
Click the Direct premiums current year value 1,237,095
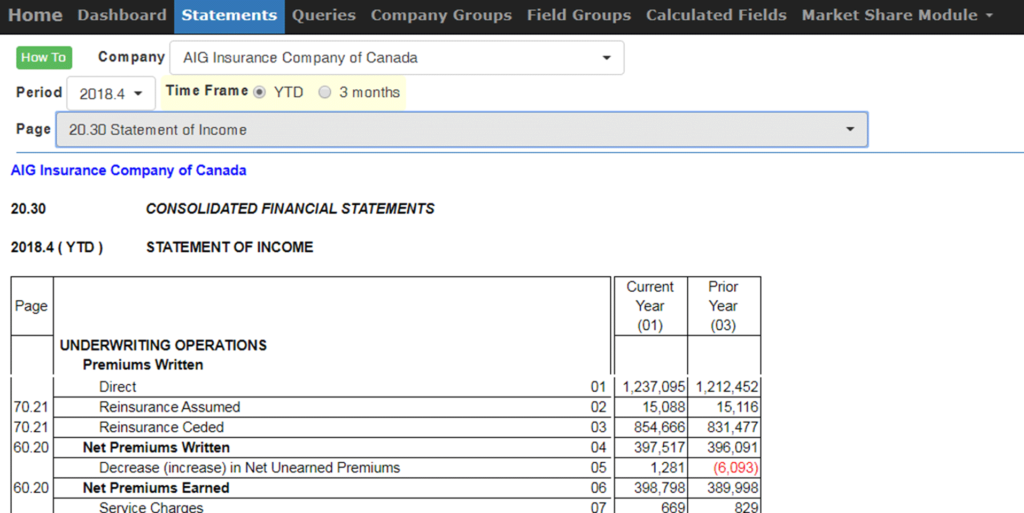point(653,387)
